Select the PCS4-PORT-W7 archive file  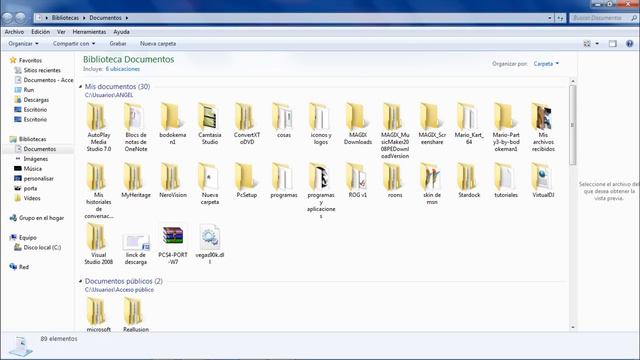(x=173, y=244)
